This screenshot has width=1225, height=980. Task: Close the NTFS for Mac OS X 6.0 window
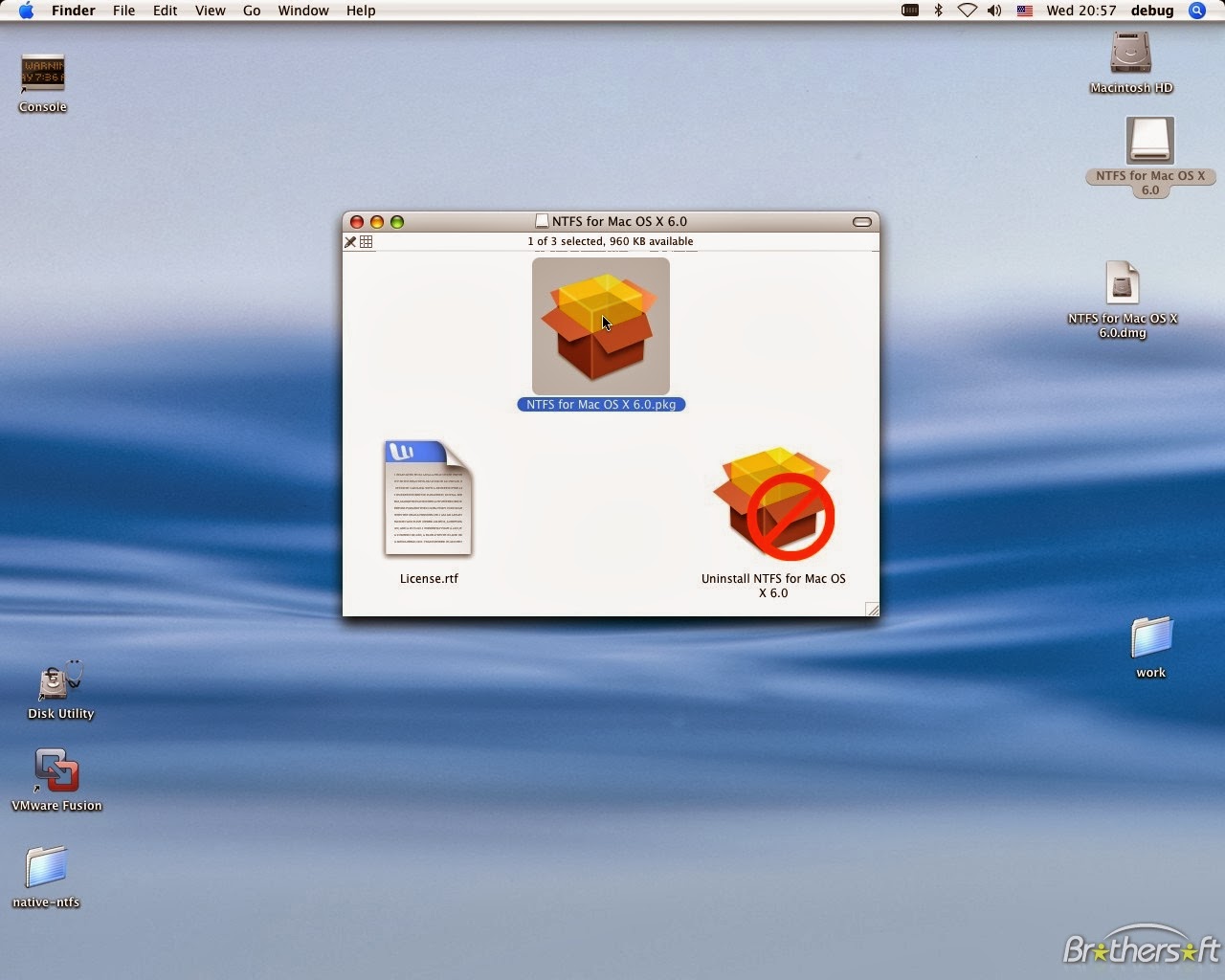tap(357, 222)
